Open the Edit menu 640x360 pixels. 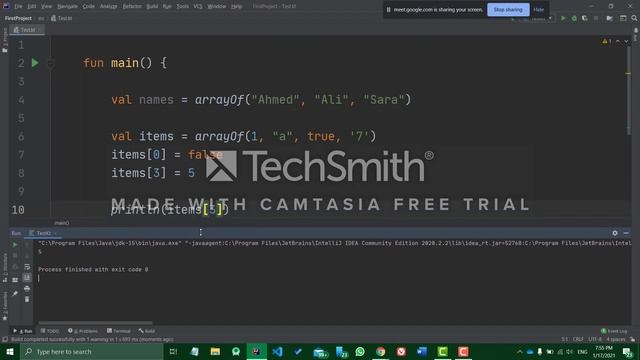tap(31, 6)
